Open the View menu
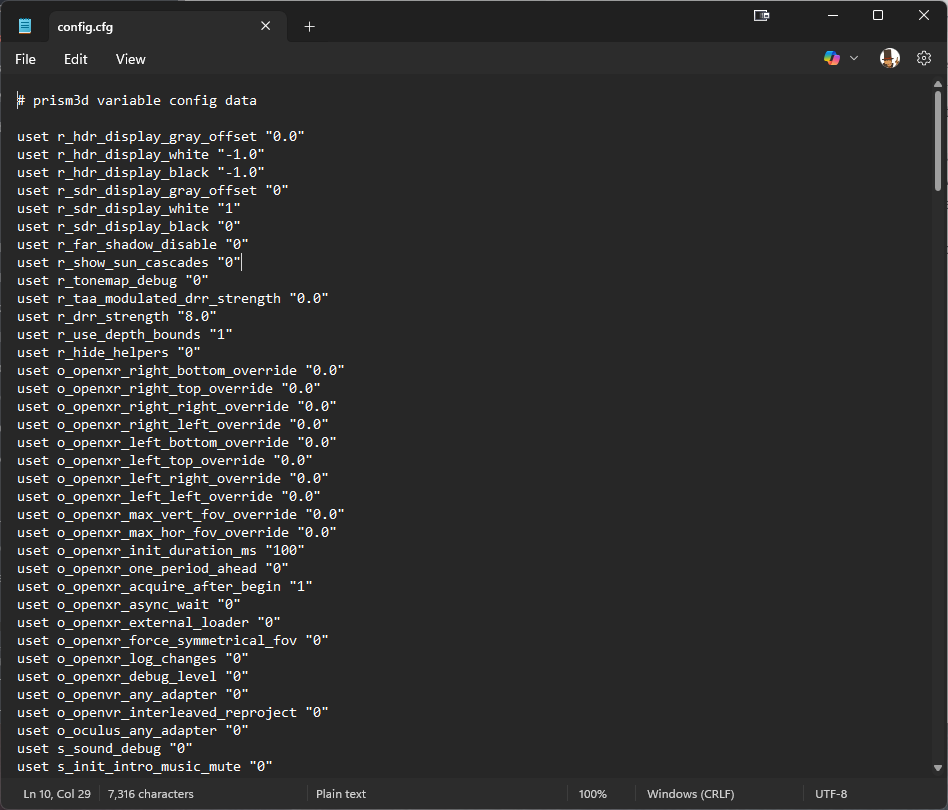Viewport: 948px width, 810px height. pyautogui.click(x=131, y=59)
